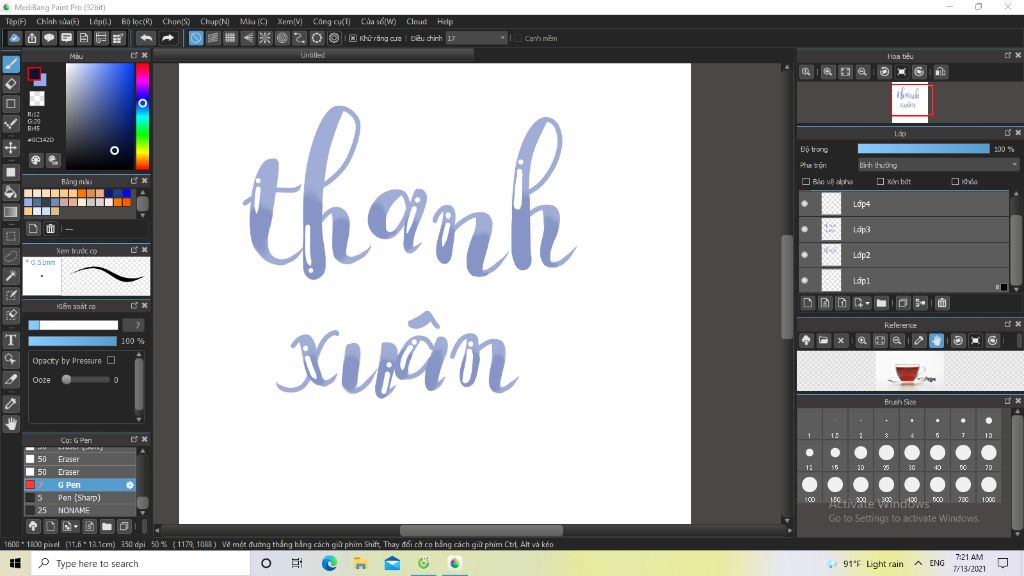Select the rectangular Select tool

point(11,236)
